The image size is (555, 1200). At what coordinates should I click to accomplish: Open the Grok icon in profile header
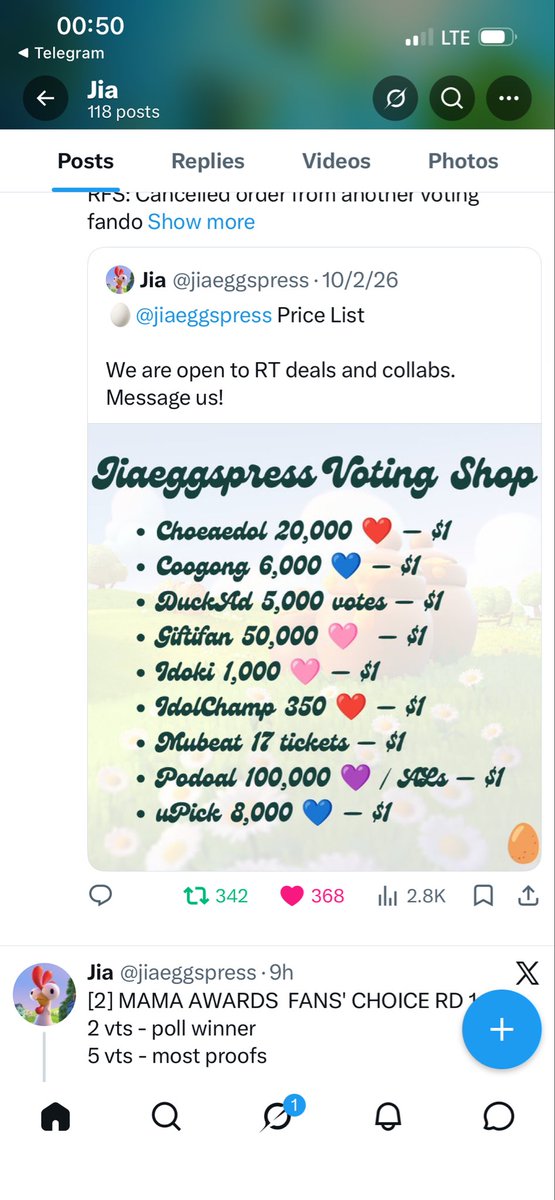[x=394, y=98]
